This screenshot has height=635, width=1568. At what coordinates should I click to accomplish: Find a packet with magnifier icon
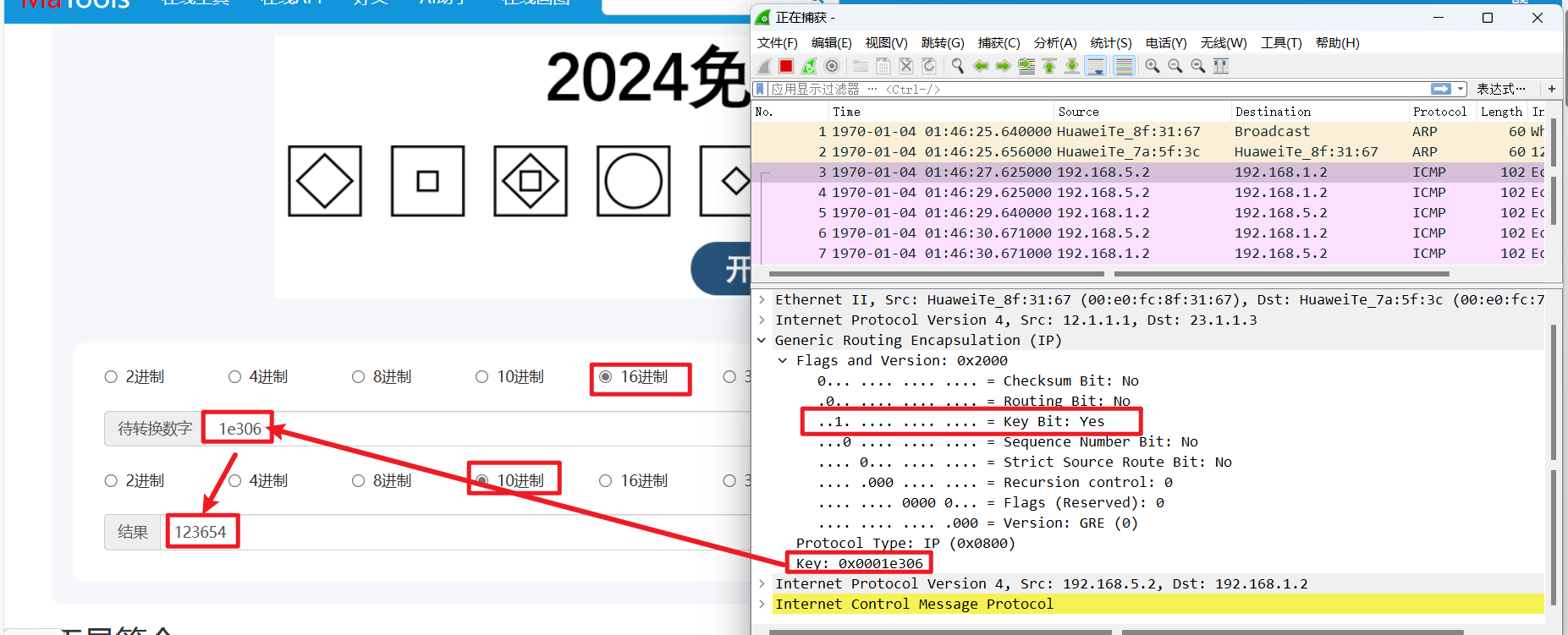click(958, 66)
